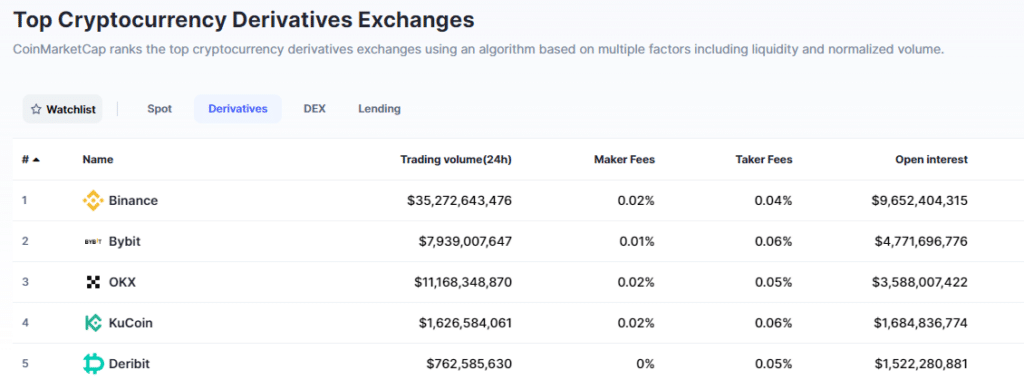
Task: Sort by Taker Fees column header
Action: tap(763, 159)
